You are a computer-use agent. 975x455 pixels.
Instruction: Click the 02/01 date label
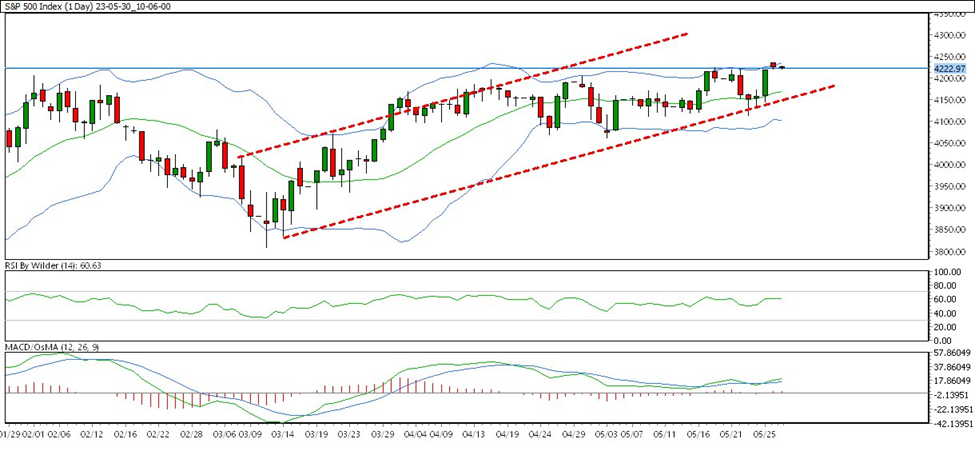tap(35, 435)
